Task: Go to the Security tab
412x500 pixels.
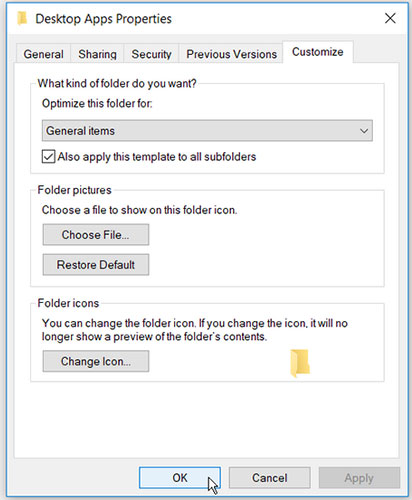Action: point(151,54)
